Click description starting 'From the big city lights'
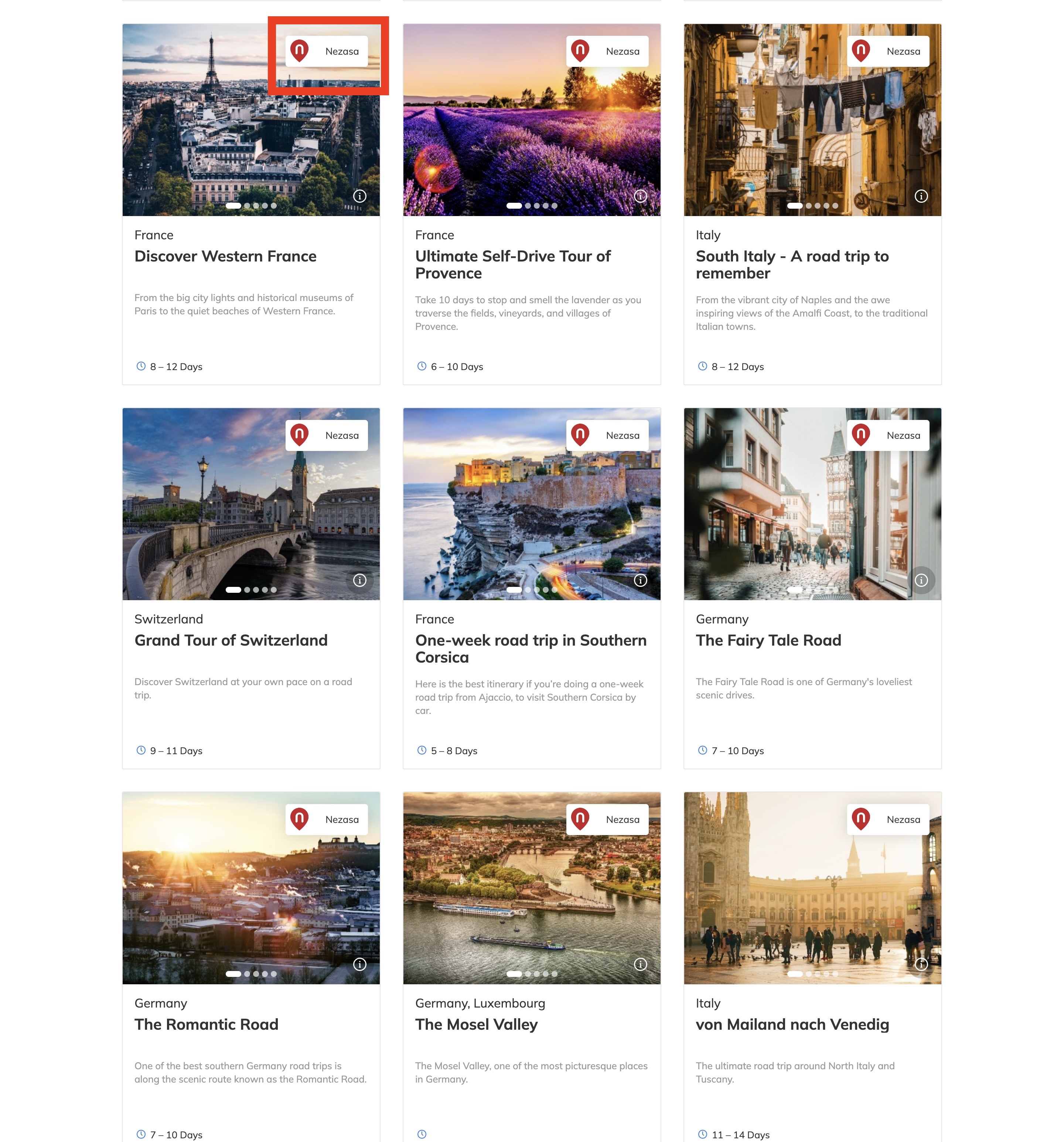Image resolution: width=1064 pixels, height=1142 pixels. tap(243, 304)
